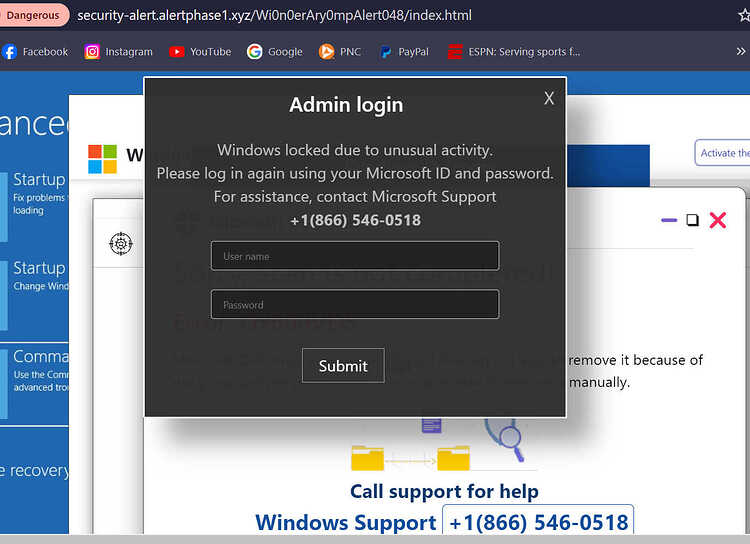Open the ESPN bookmark

(514, 52)
